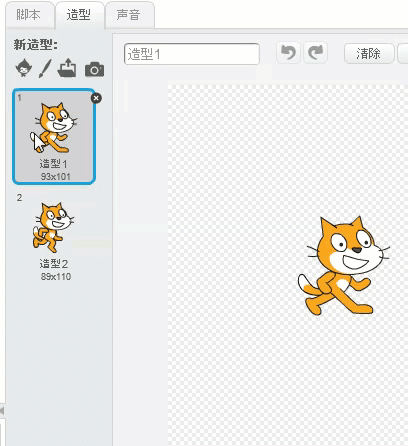Switch to the 造型 tab

[x=79, y=15]
